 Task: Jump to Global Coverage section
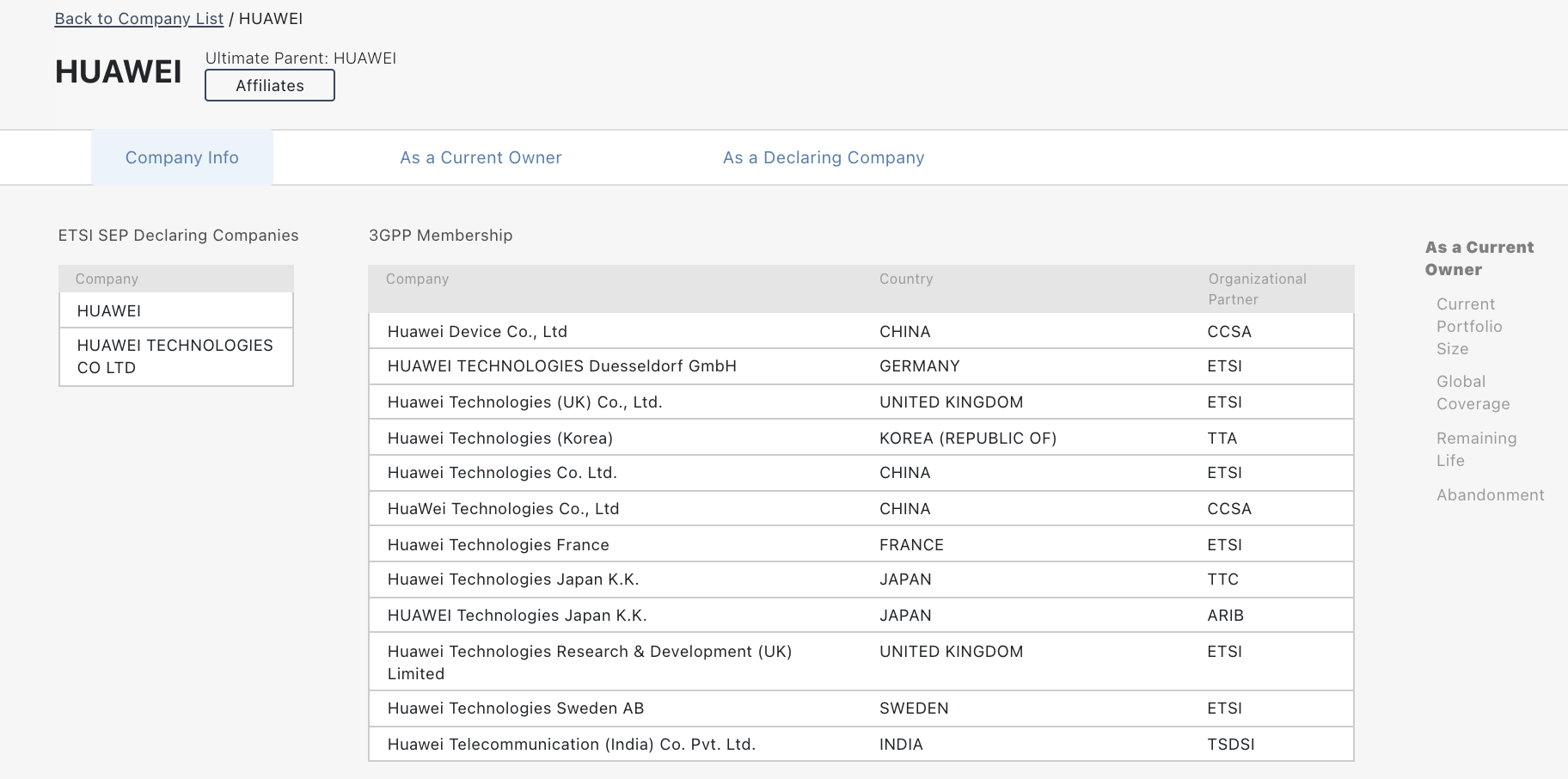1473,393
